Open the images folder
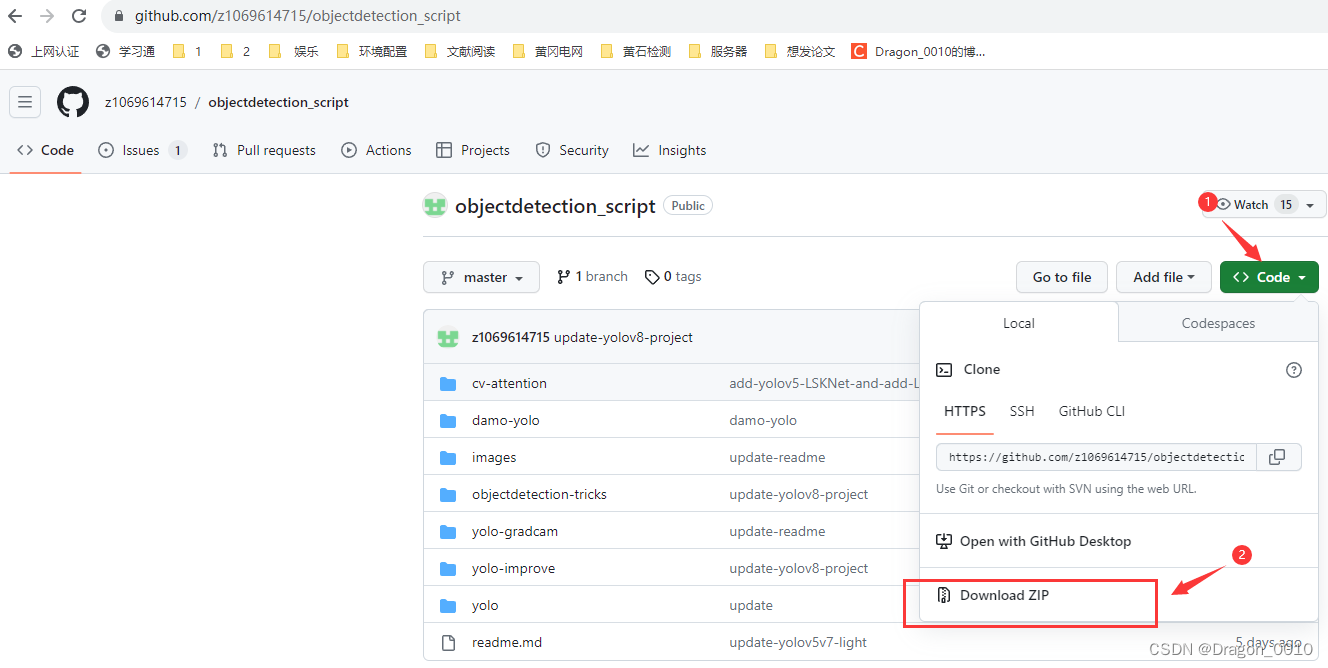This screenshot has width=1328, height=668. point(494,457)
